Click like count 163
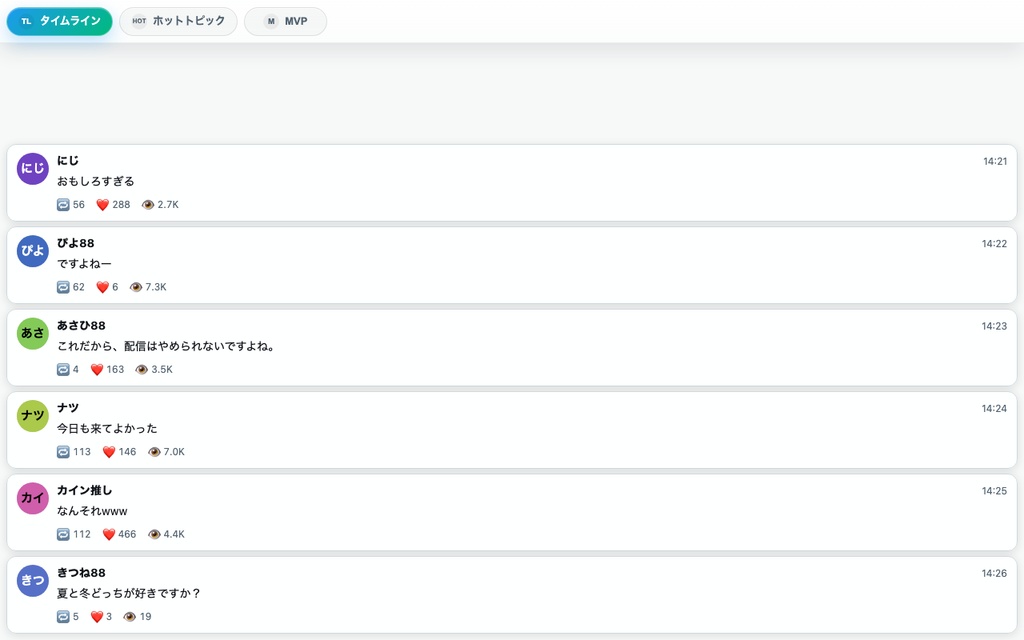 tap(115, 369)
